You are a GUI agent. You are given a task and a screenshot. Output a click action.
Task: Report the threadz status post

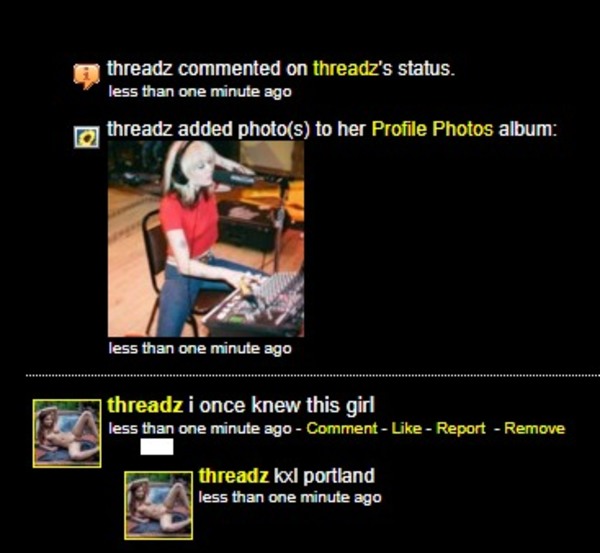click(x=461, y=428)
